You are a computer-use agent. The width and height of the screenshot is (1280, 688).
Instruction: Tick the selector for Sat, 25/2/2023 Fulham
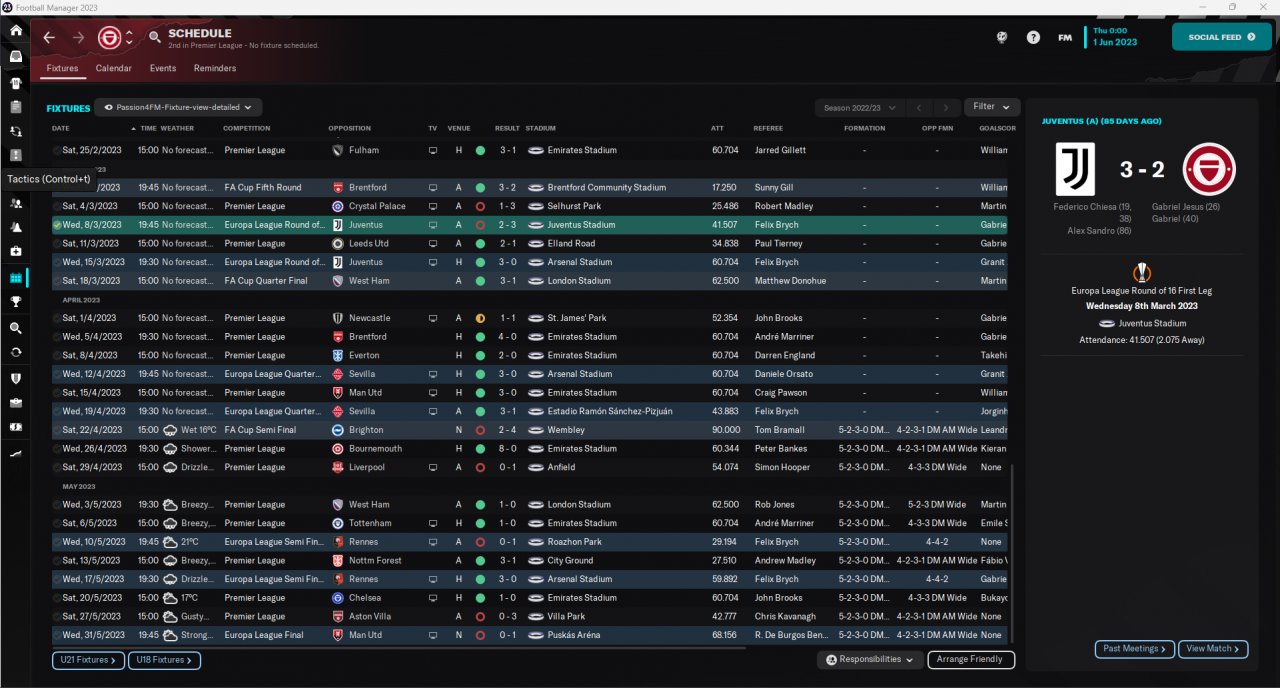coord(57,150)
